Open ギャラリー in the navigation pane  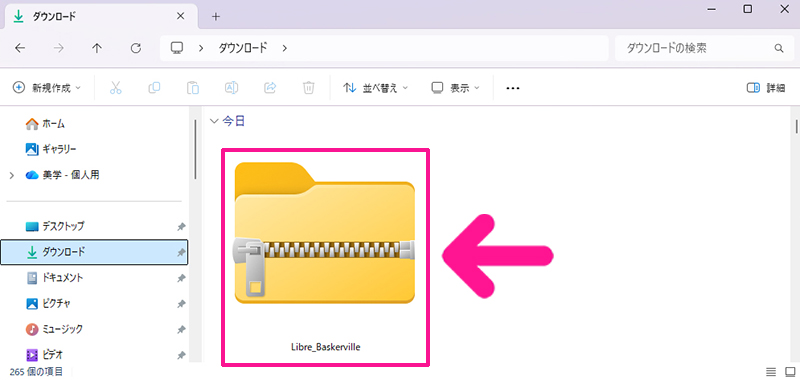(x=51, y=149)
